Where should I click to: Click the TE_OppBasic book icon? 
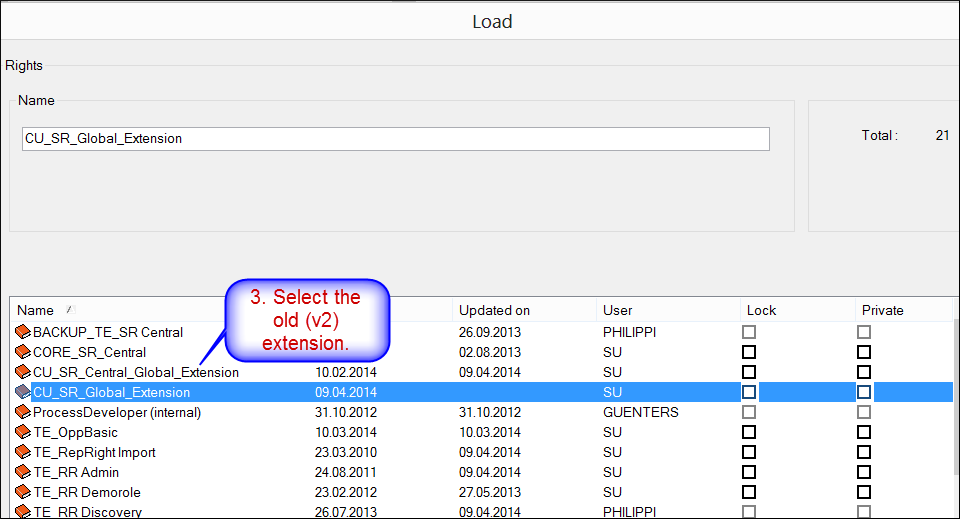click(22, 432)
